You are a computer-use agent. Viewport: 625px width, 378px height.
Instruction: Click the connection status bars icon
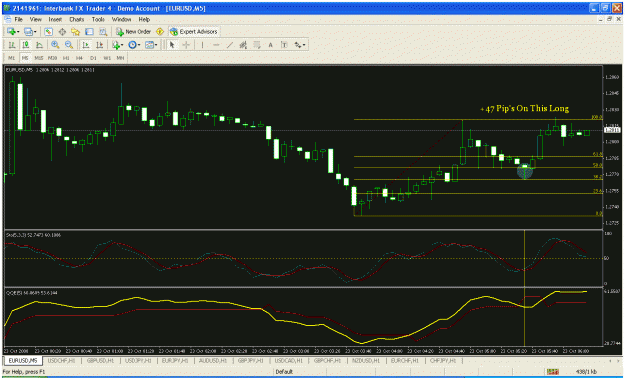552,372
